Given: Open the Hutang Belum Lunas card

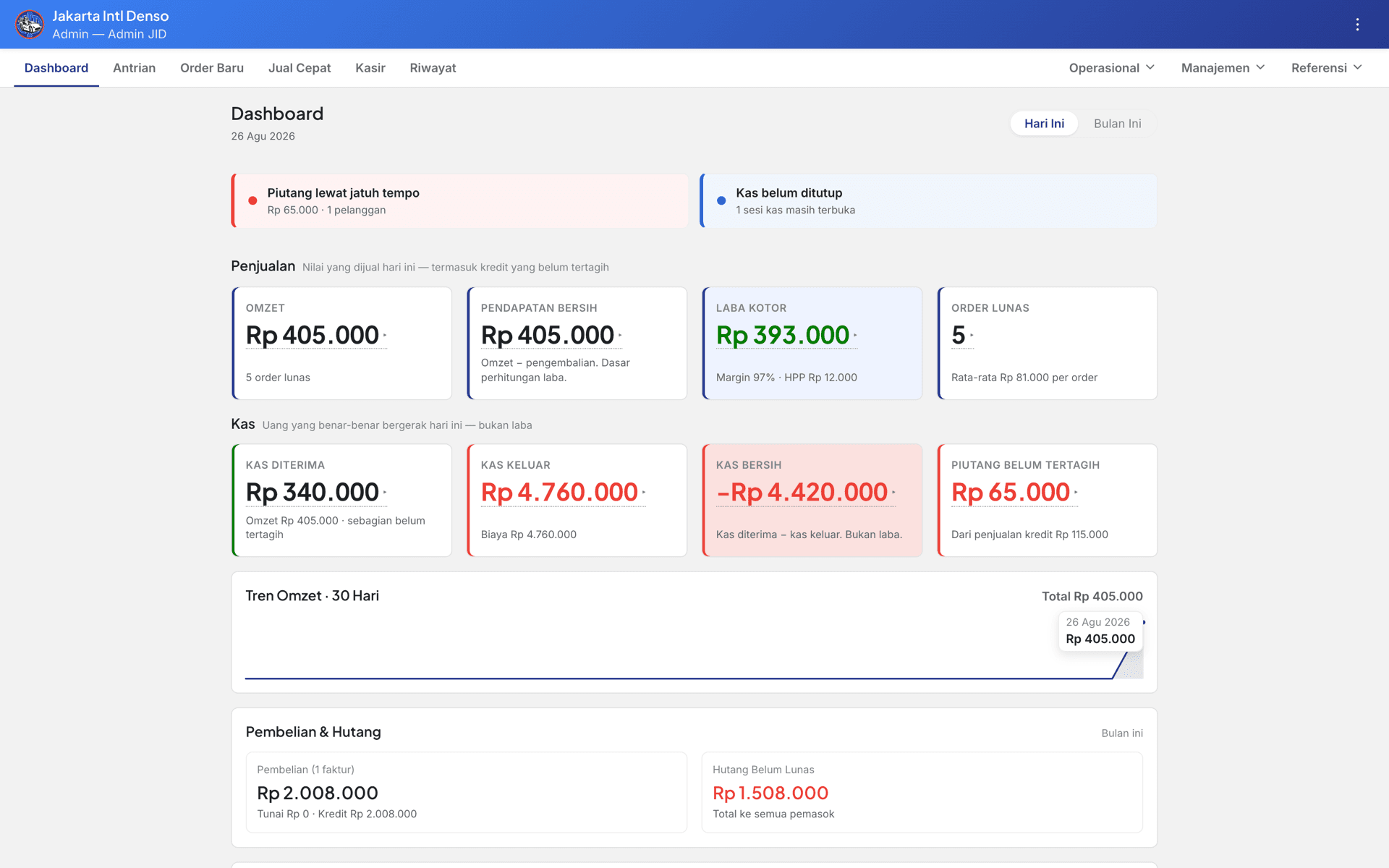Looking at the screenshot, I should click(x=922, y=792).
